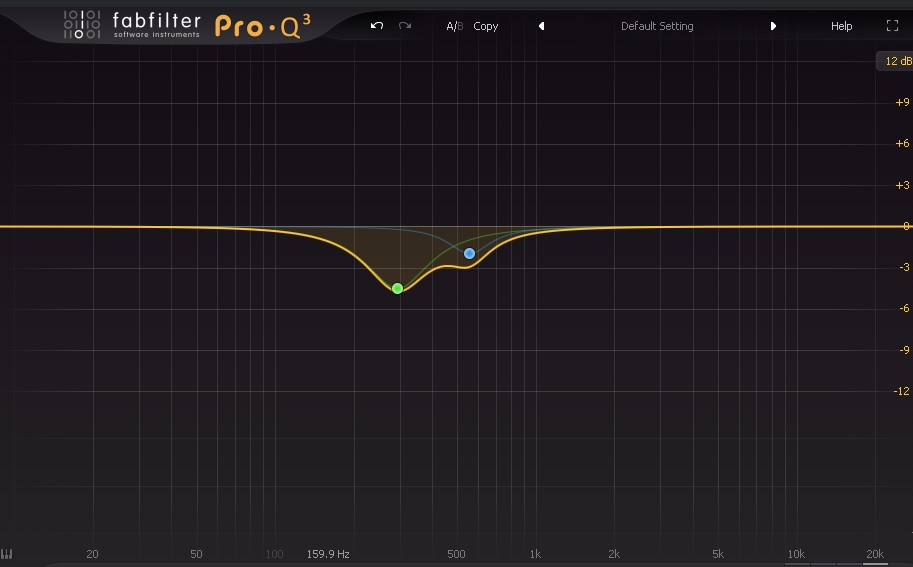Image resolution: width=913 pixels, height=567 pixels.
Task: Click the 500 frequency axis label
Action: coord(456,554)
